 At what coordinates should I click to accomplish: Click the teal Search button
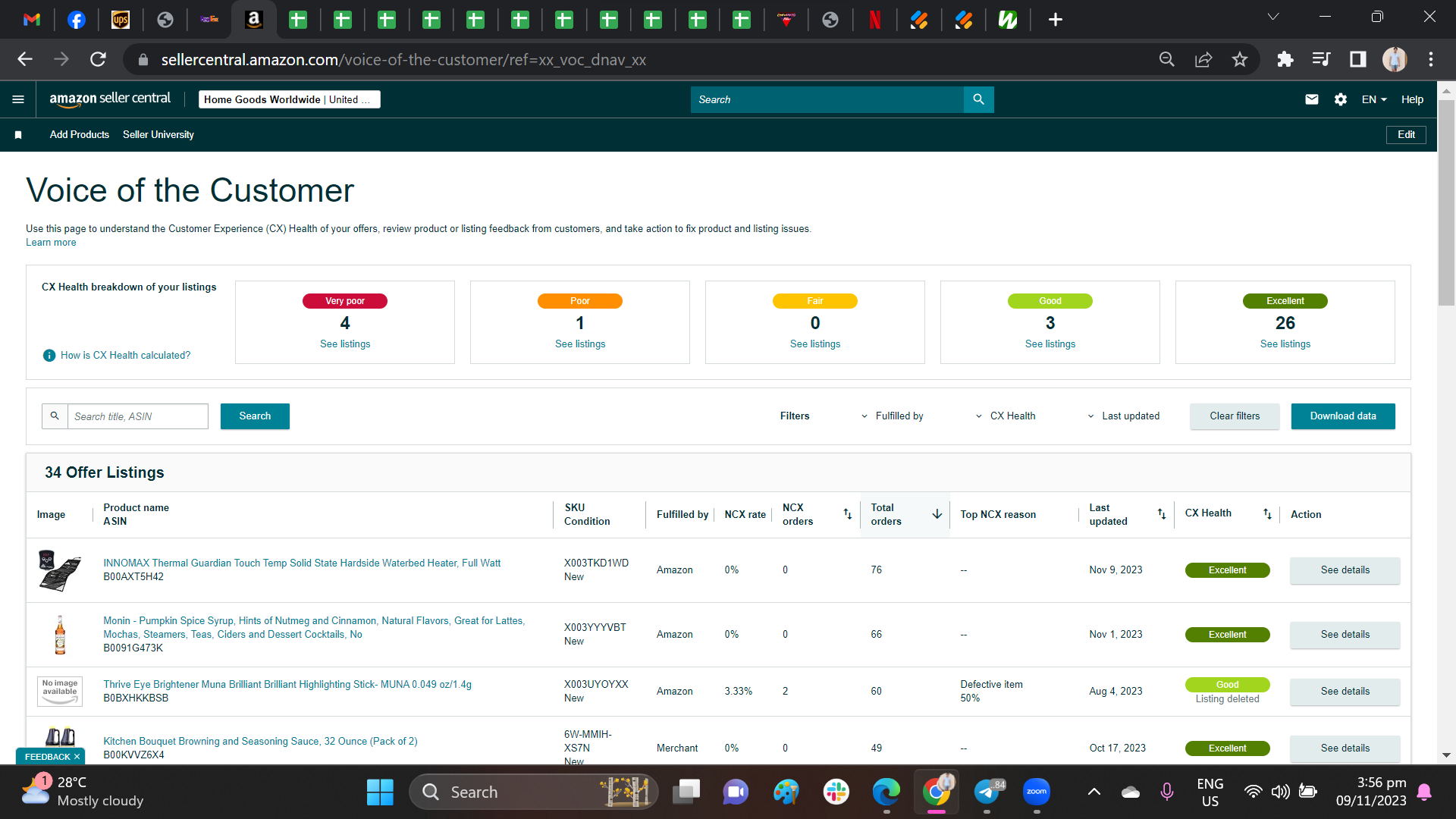click(x=255, y=416)
